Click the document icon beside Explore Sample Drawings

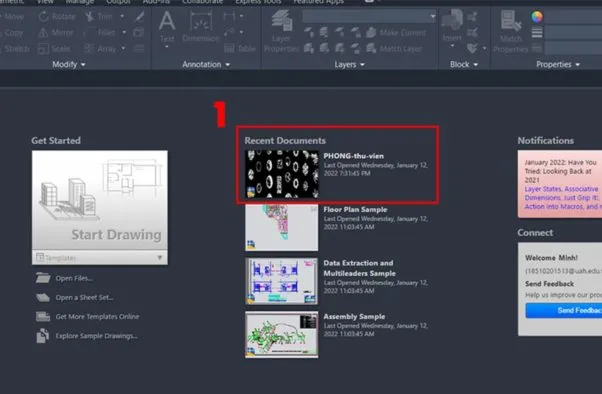43,336
